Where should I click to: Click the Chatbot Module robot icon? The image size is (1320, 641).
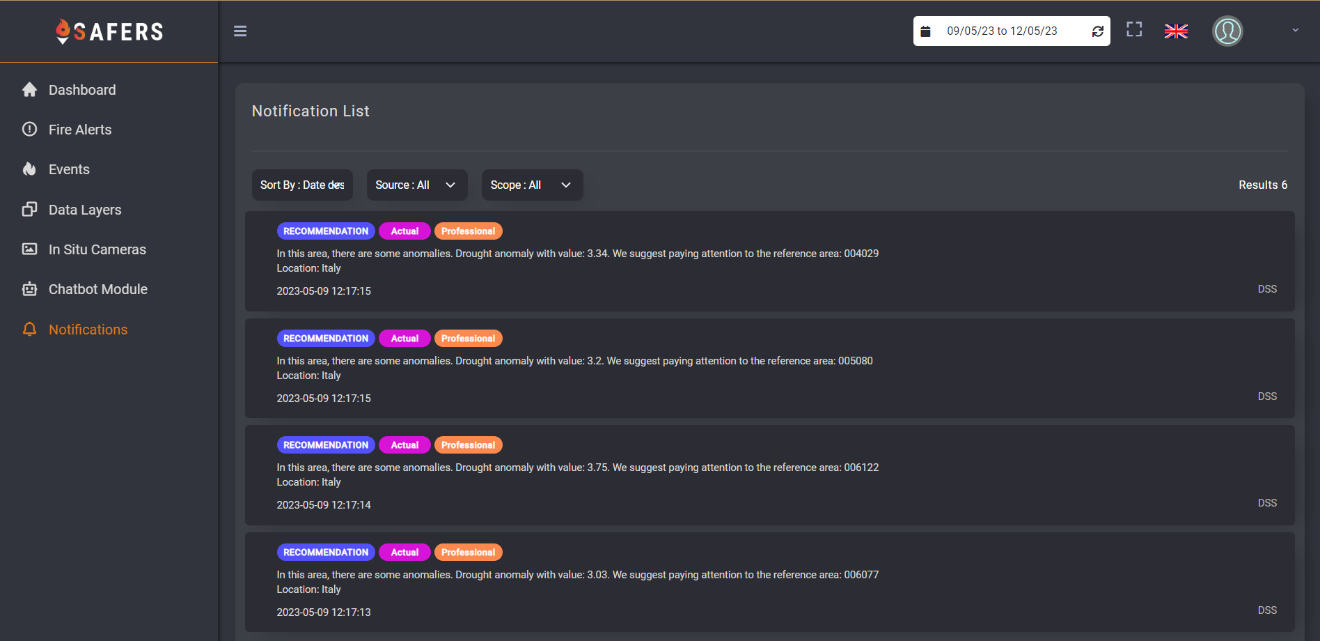(x=29, y=289)
